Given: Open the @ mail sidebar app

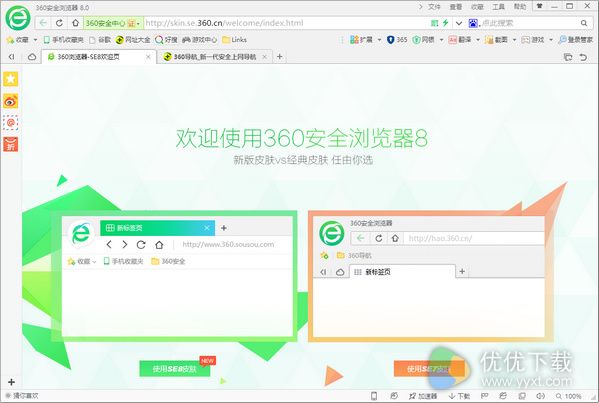Looking at the screenshot, I should click(x=11, y=123).
